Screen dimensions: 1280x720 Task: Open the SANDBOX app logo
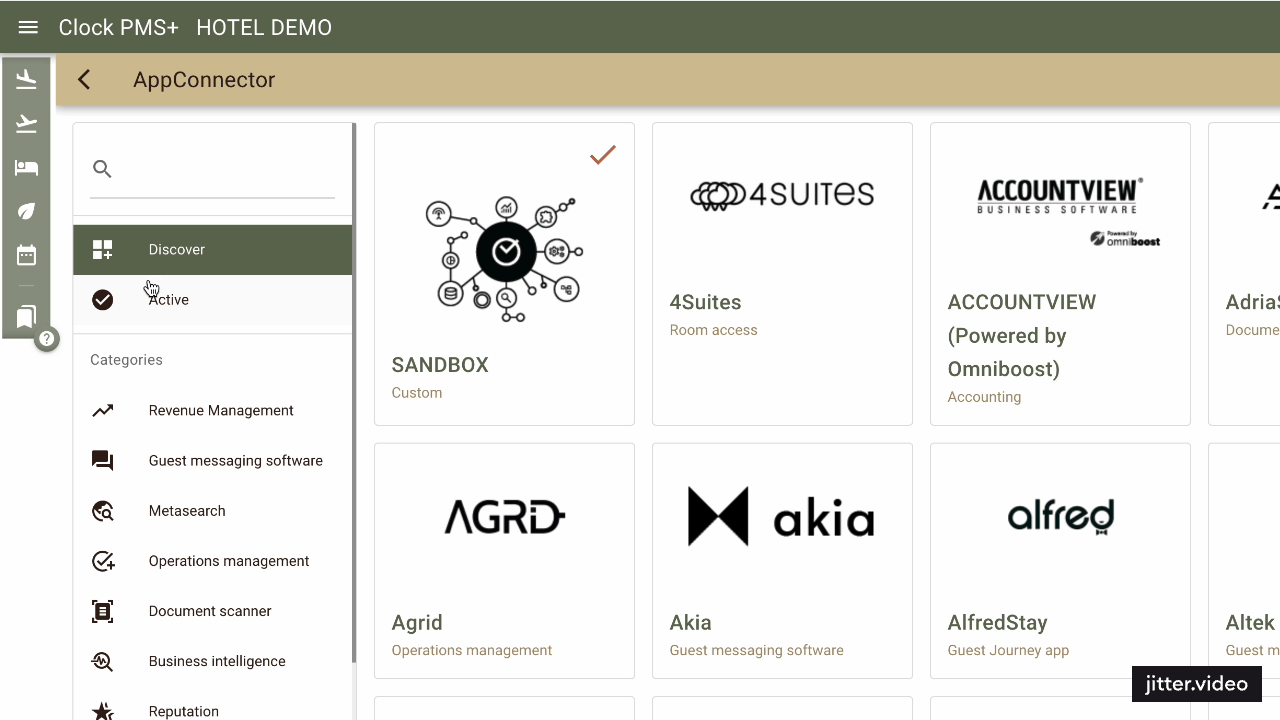pyautogui.click(x=504, y=258)
